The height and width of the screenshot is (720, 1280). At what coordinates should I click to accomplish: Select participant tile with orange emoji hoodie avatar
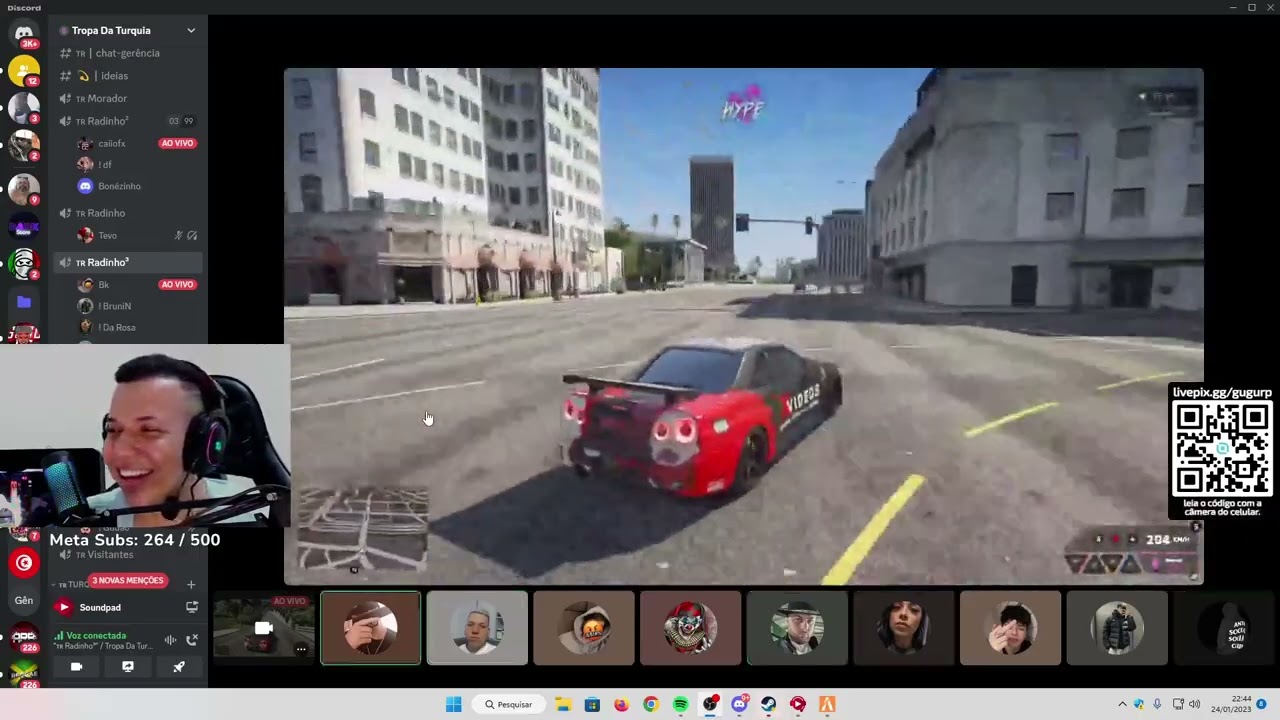pos(584,628)
